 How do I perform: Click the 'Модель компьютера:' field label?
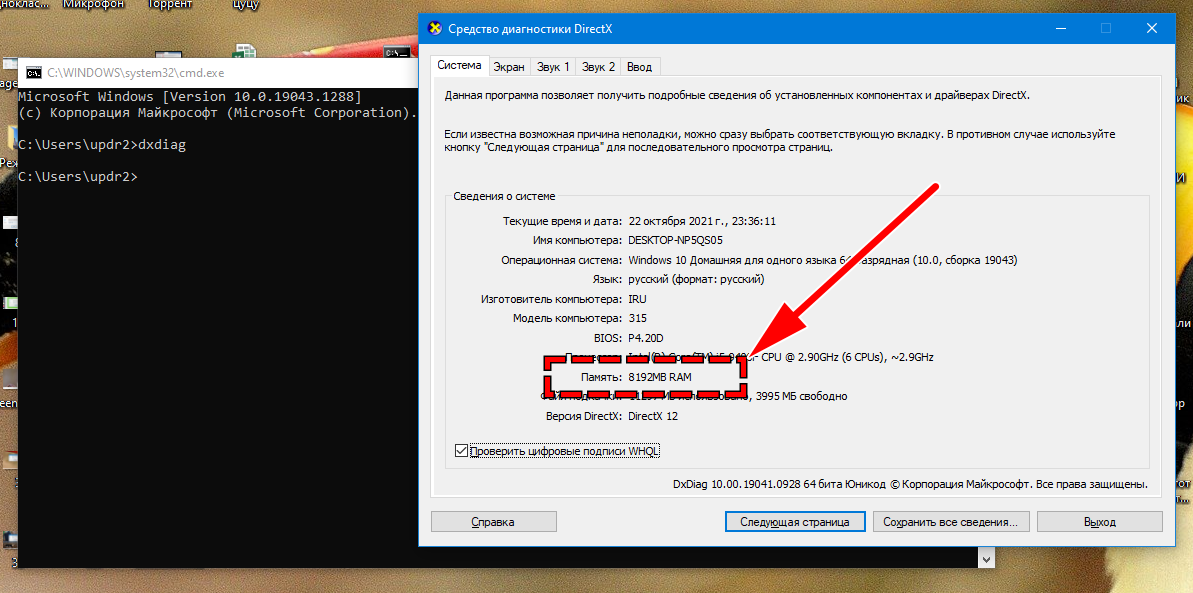(568, 318)
